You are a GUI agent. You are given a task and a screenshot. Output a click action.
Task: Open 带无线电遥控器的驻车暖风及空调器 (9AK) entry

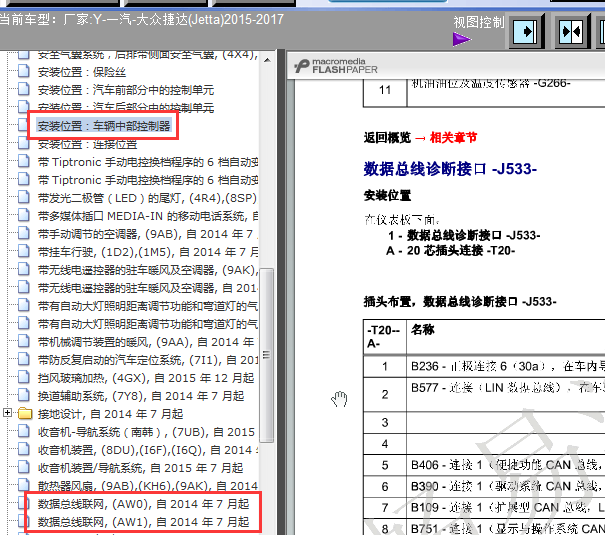(148, 270)
